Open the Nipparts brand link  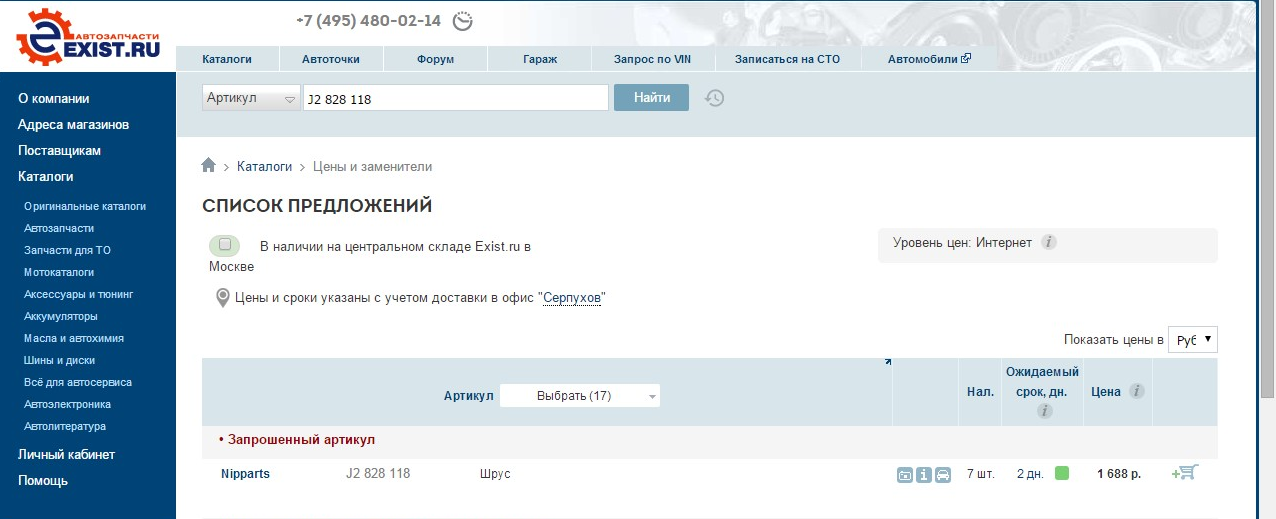coord(245,473)
